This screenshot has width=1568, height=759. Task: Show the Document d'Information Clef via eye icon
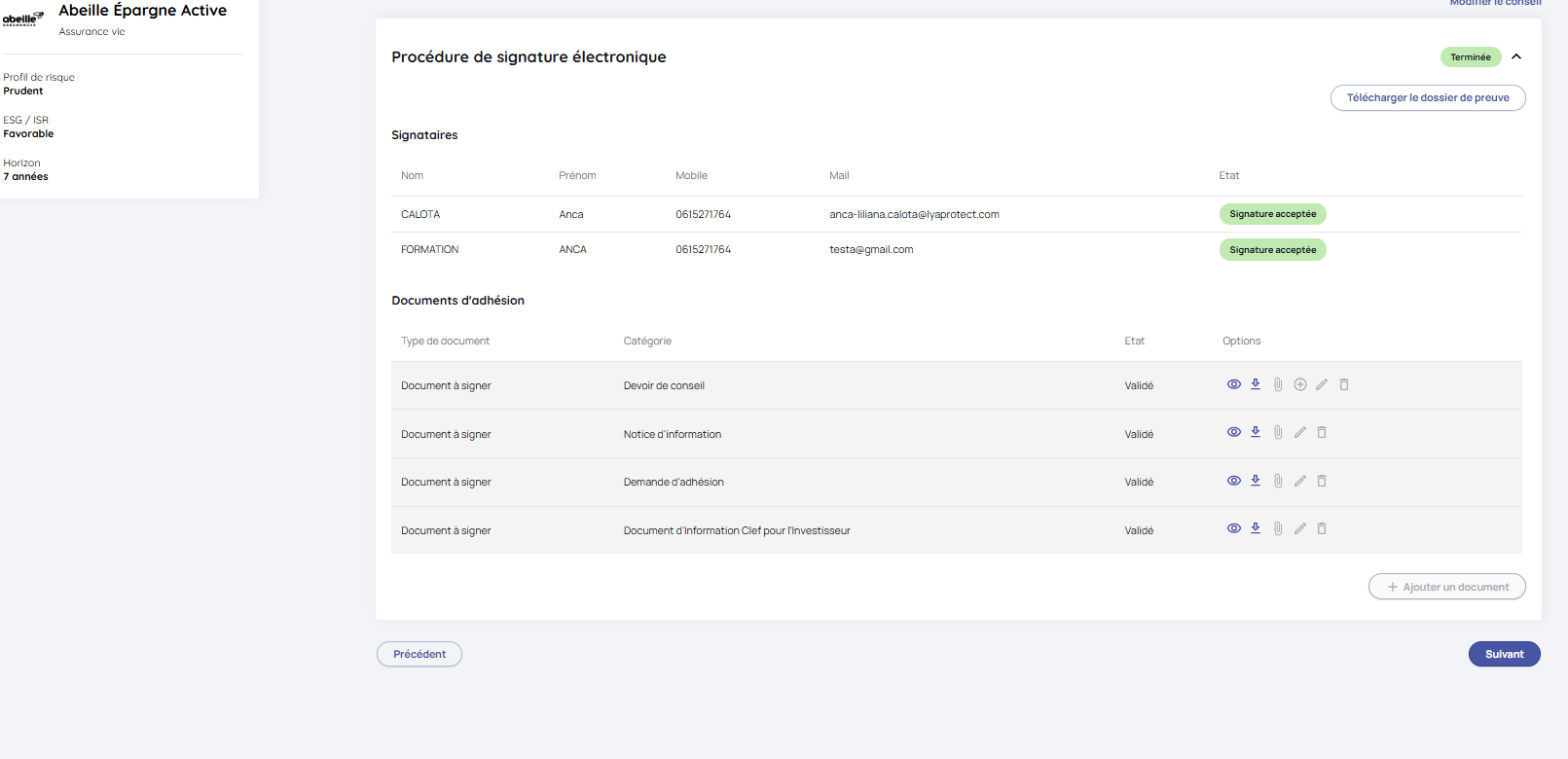point(1233,528)
